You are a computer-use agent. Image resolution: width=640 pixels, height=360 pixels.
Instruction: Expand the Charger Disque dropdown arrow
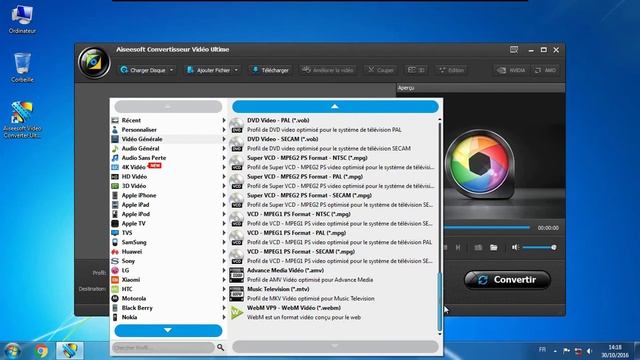tap(171, 70)
